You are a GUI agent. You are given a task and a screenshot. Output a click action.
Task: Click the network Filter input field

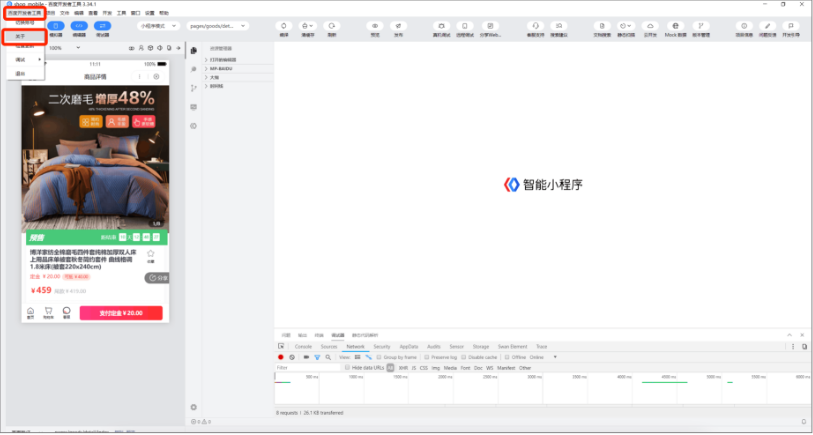308,368
